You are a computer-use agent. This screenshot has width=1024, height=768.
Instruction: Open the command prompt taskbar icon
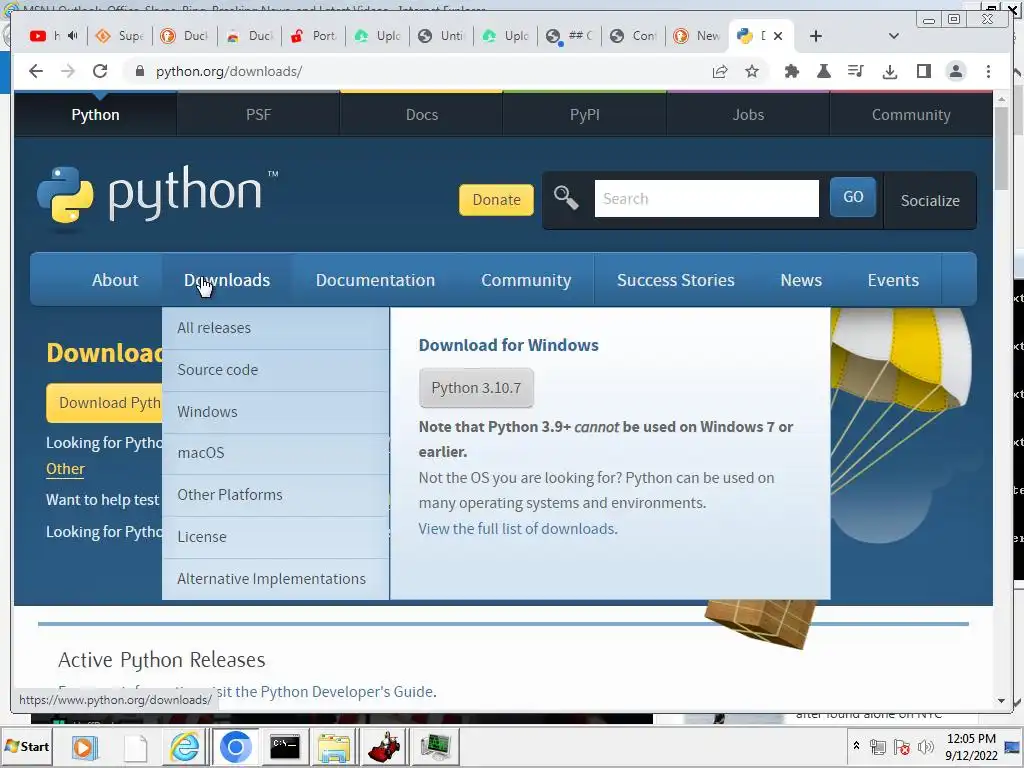click(x=285, y=746)
